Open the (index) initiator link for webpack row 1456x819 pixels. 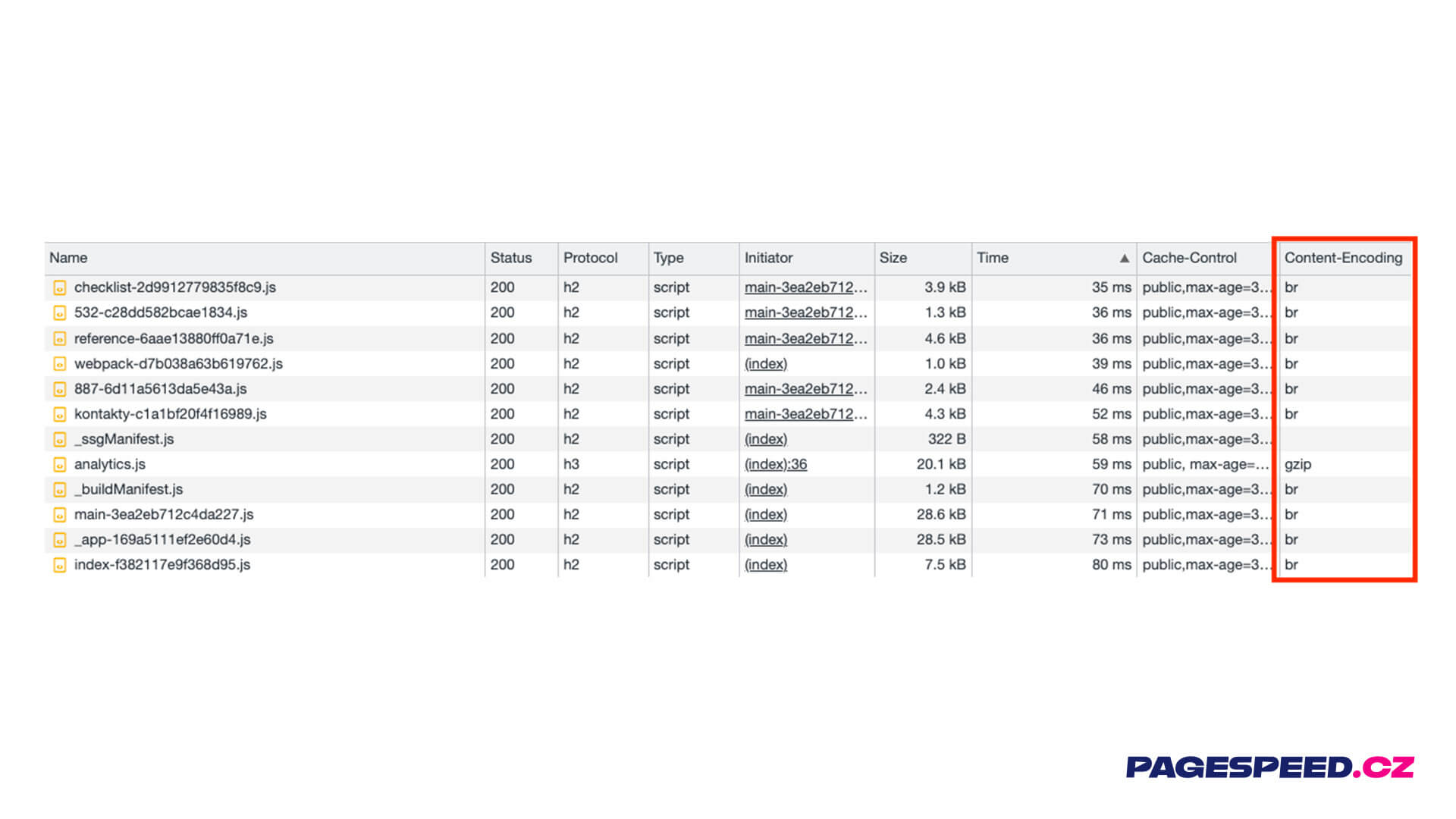pos(765,364)
